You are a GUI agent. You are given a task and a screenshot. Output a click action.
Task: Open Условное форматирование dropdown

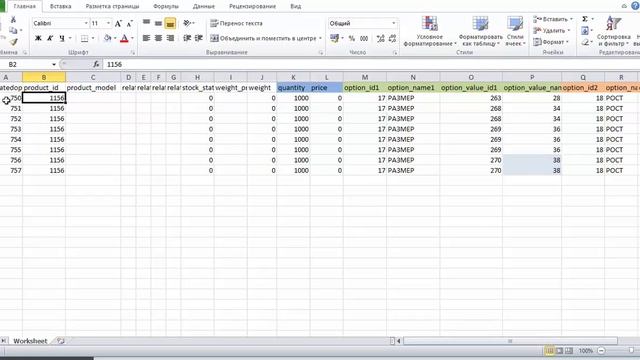[x=430, y=31]
